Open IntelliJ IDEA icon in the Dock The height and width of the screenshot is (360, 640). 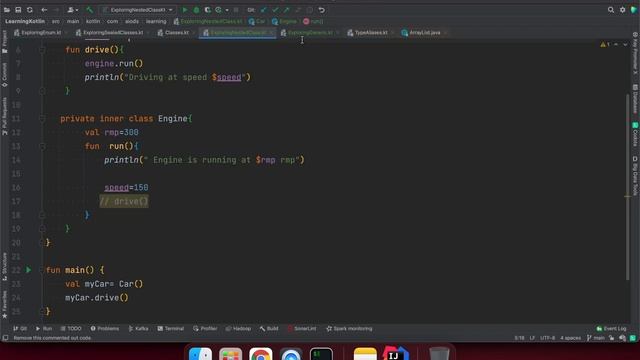click(x=396, y=354)
